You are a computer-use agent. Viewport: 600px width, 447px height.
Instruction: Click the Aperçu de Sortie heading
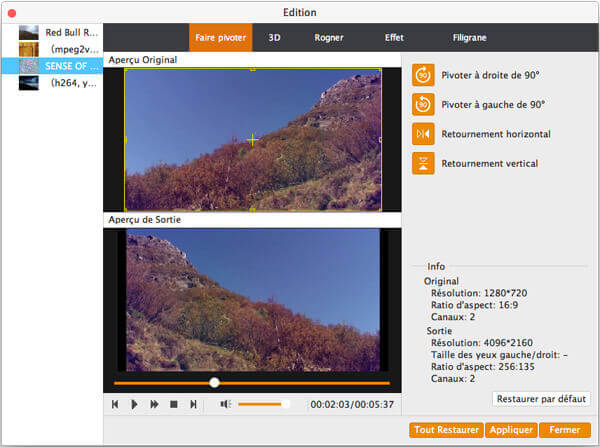(145, 220)
